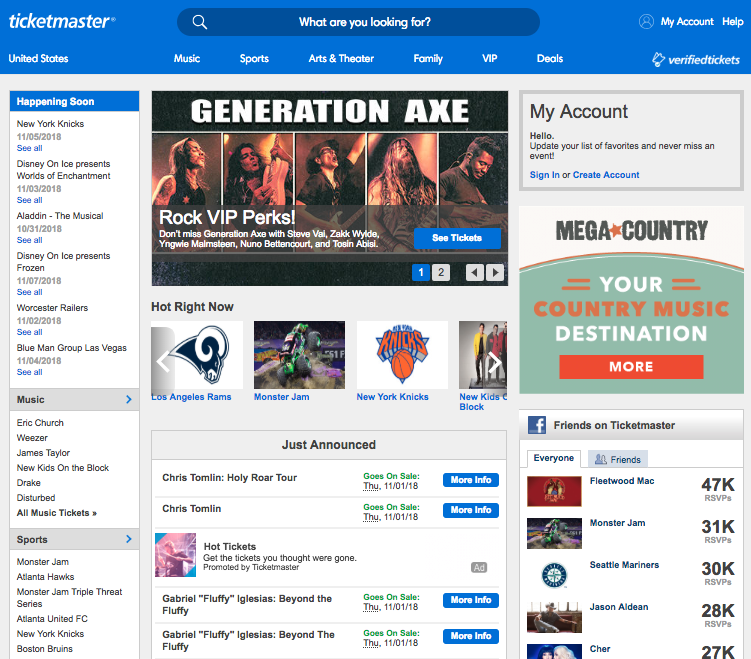Switch to the Everyone tab
The image size is (751, 659).
(554, 458)
